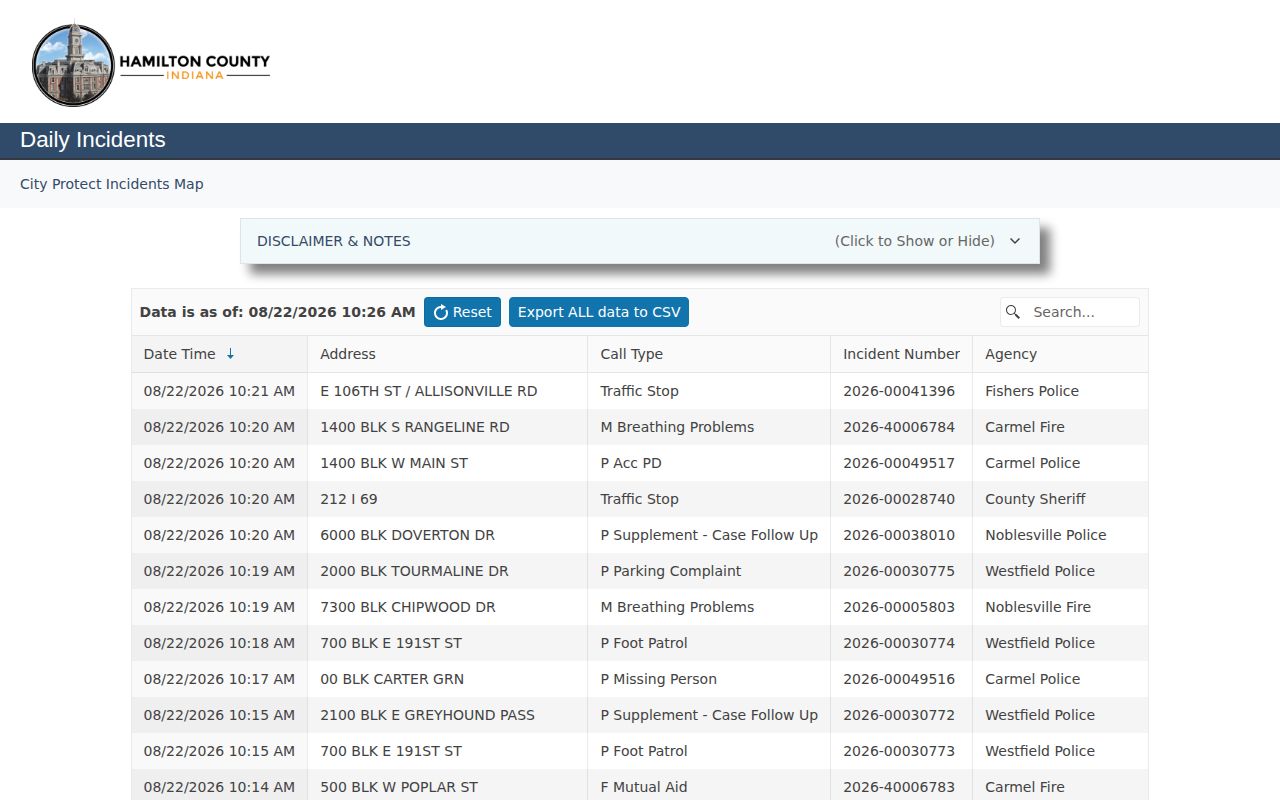Viewport: 1280px width, 800px height.
Task: Click the 1400 BLK W MAIN ST cell
Action: click(447, 463)
